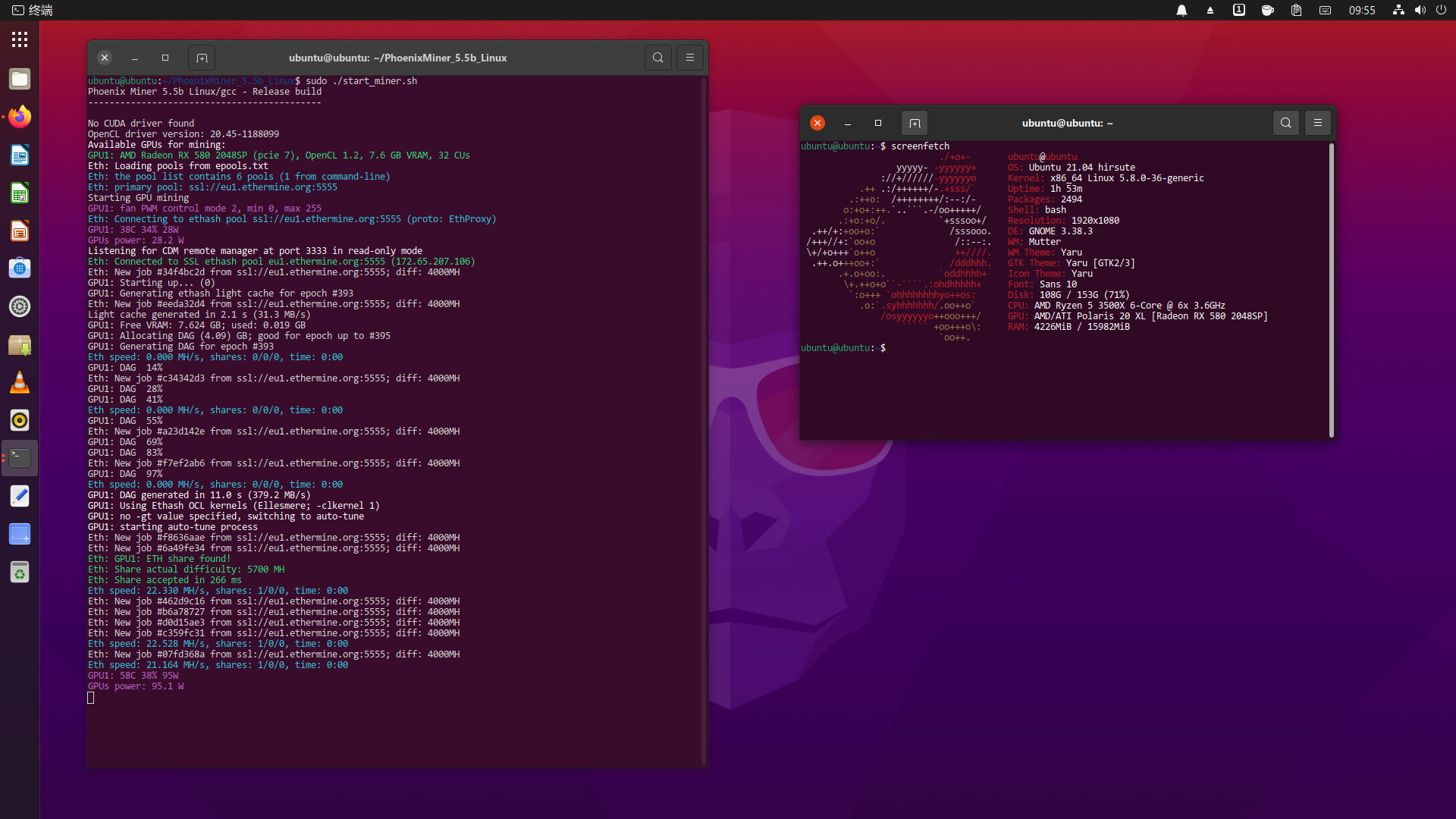
Task: Open notifications bell in top bar
Action: [1181, 10]
